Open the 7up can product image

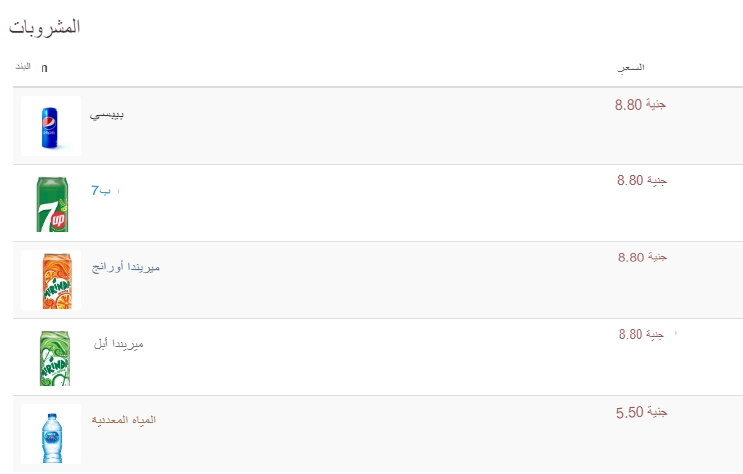pyautogui.click(x=52, y=204)
